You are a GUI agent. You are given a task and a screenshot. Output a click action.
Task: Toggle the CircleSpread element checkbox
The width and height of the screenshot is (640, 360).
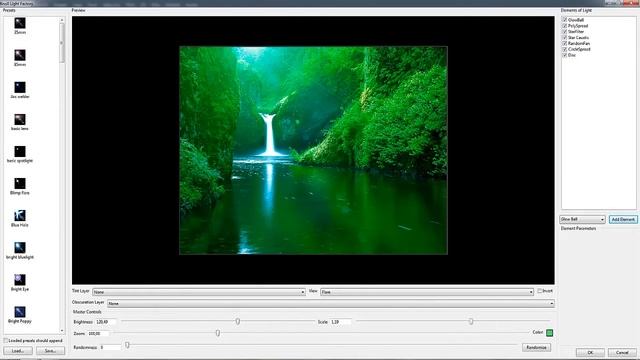tap(565, 49)
